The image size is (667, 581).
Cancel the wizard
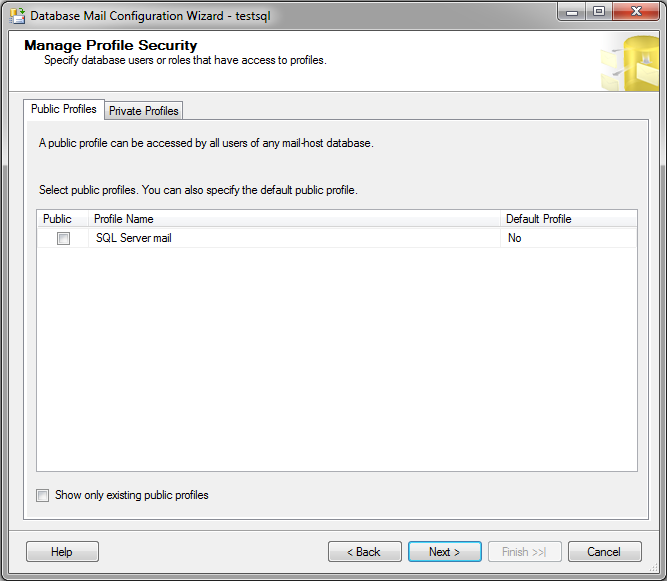[604, 552]
